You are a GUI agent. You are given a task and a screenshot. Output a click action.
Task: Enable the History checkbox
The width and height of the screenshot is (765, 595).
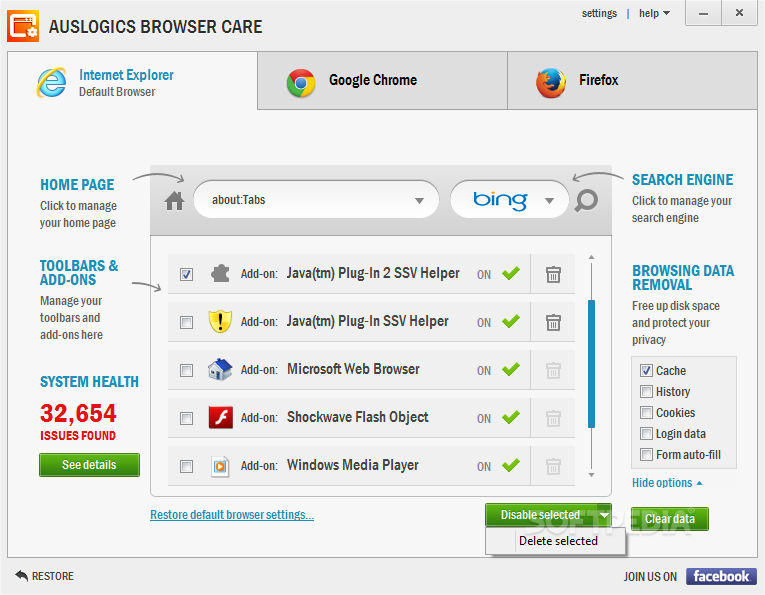click(646, 392)
